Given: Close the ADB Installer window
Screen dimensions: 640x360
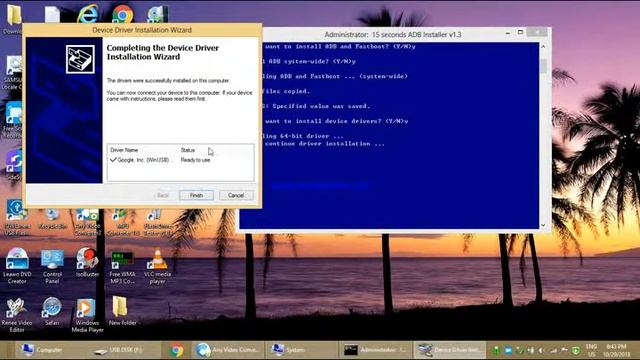Looking at the screenshot, I should [537, 32].
